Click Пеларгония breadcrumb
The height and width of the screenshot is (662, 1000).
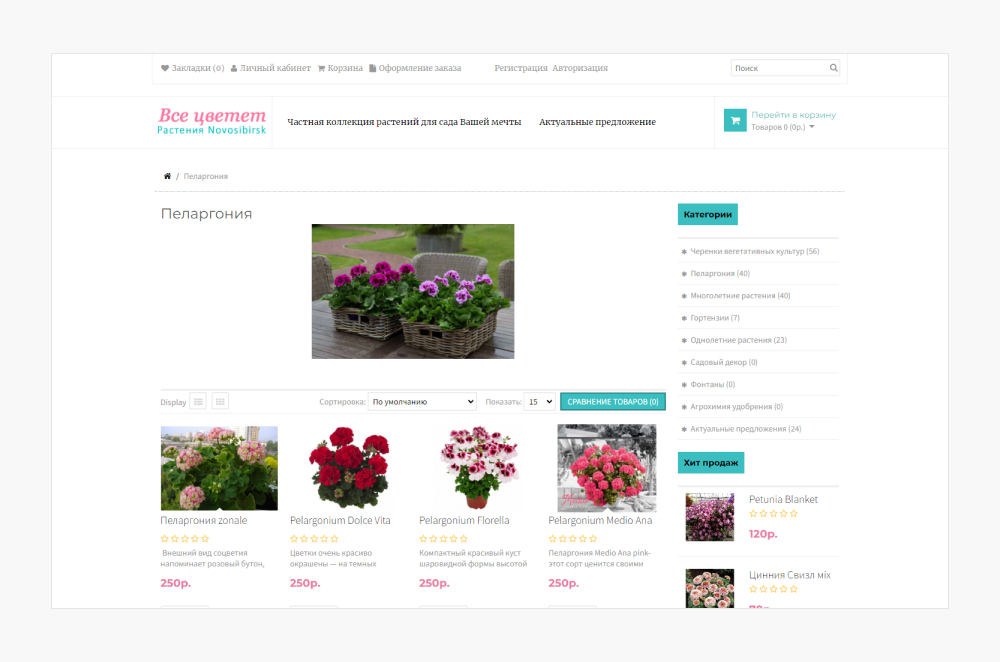pyautogui.click(x=205, y=176)
